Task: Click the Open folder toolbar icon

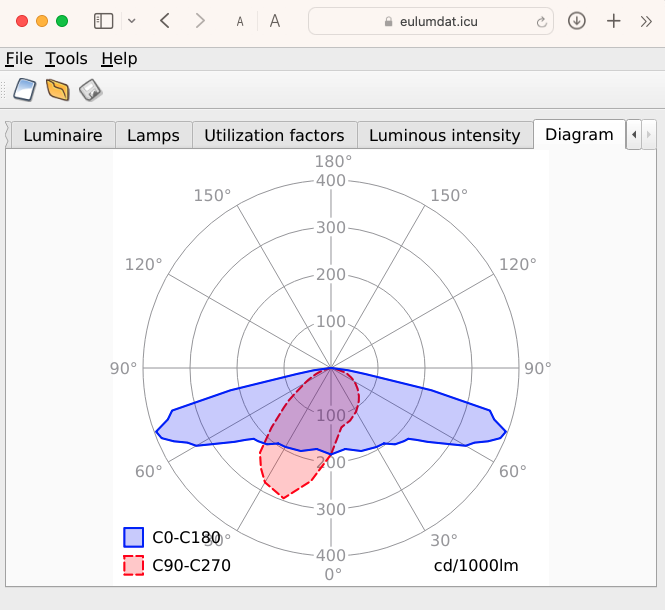Action: tap(58, 90)
